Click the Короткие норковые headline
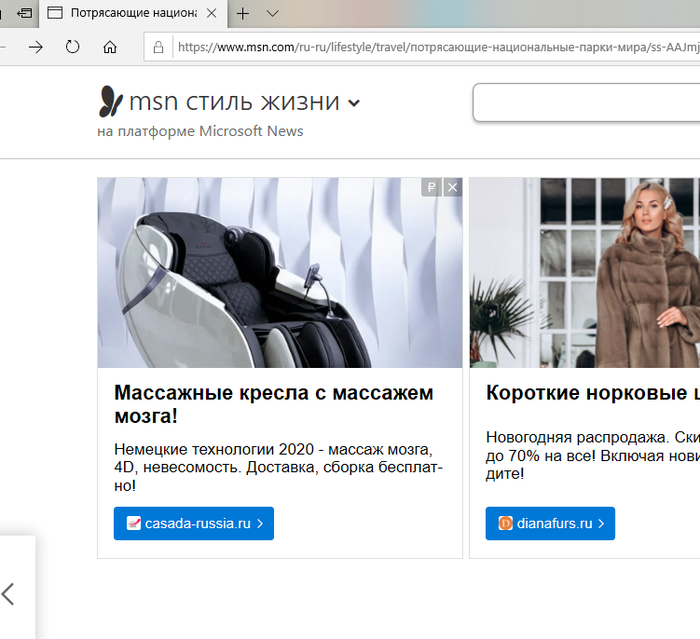Viewport: 700px width, 639px height. click(593, 393)
